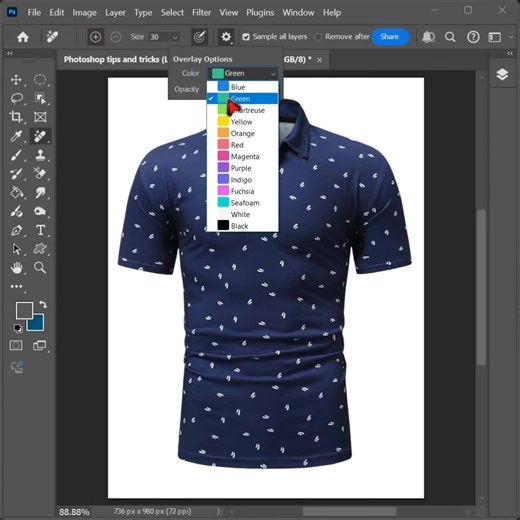Open the Size dropdown arrow
Image resolution: width=520 pixels, height=520 pixels.
tap(175, 37)
